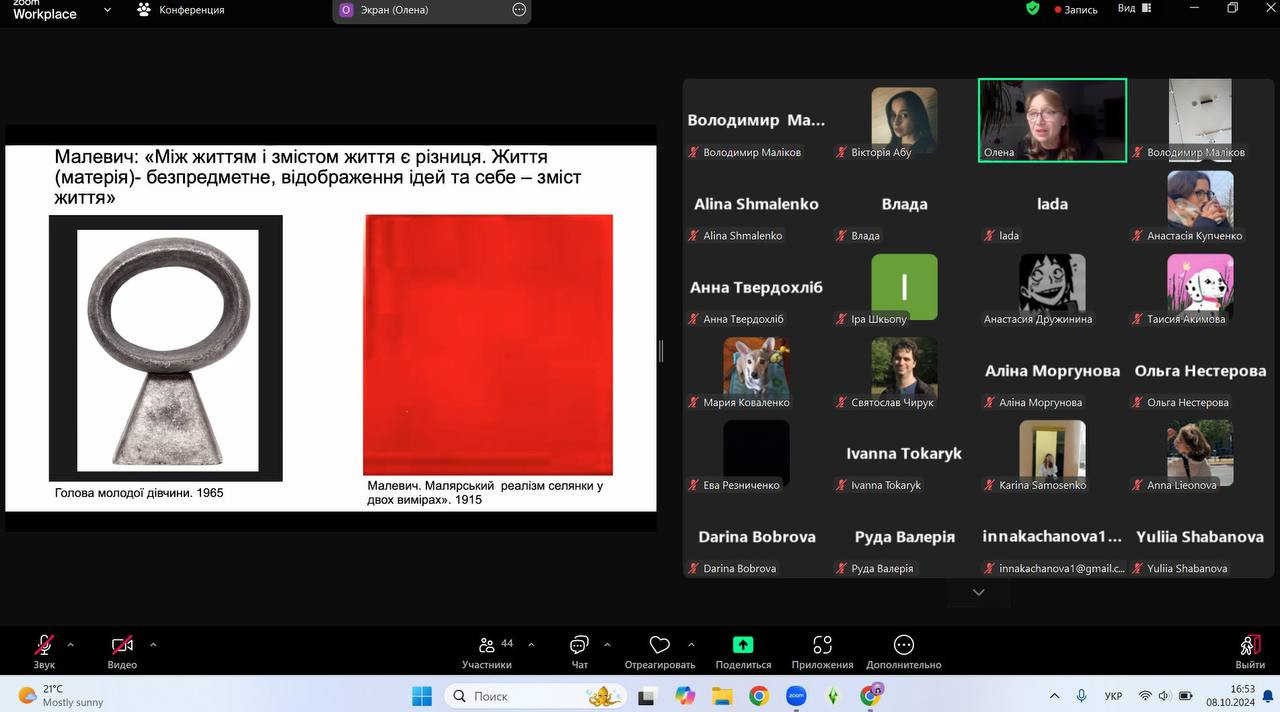
Task: Click the red square painting on slide
Action: point(488,344)
